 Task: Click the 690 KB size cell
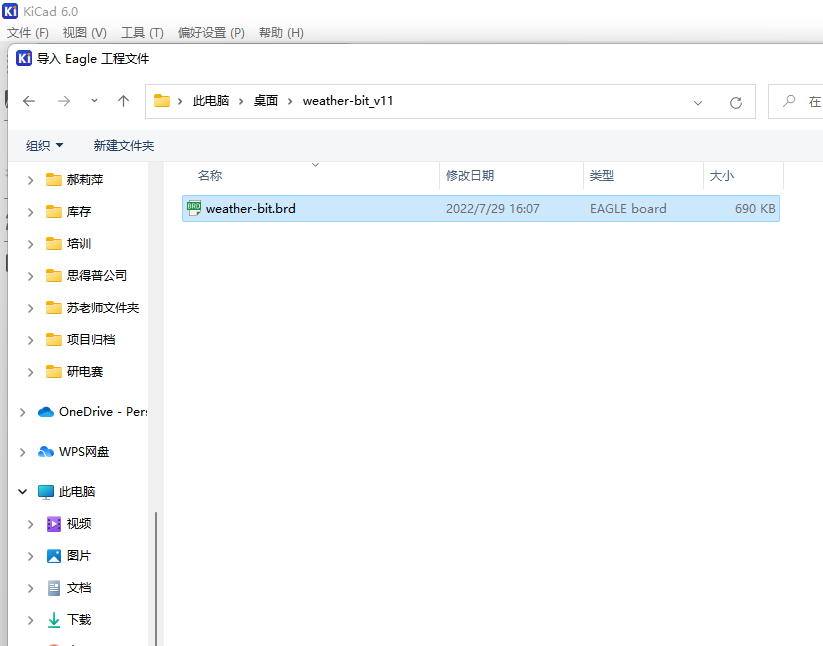[755, 208]
